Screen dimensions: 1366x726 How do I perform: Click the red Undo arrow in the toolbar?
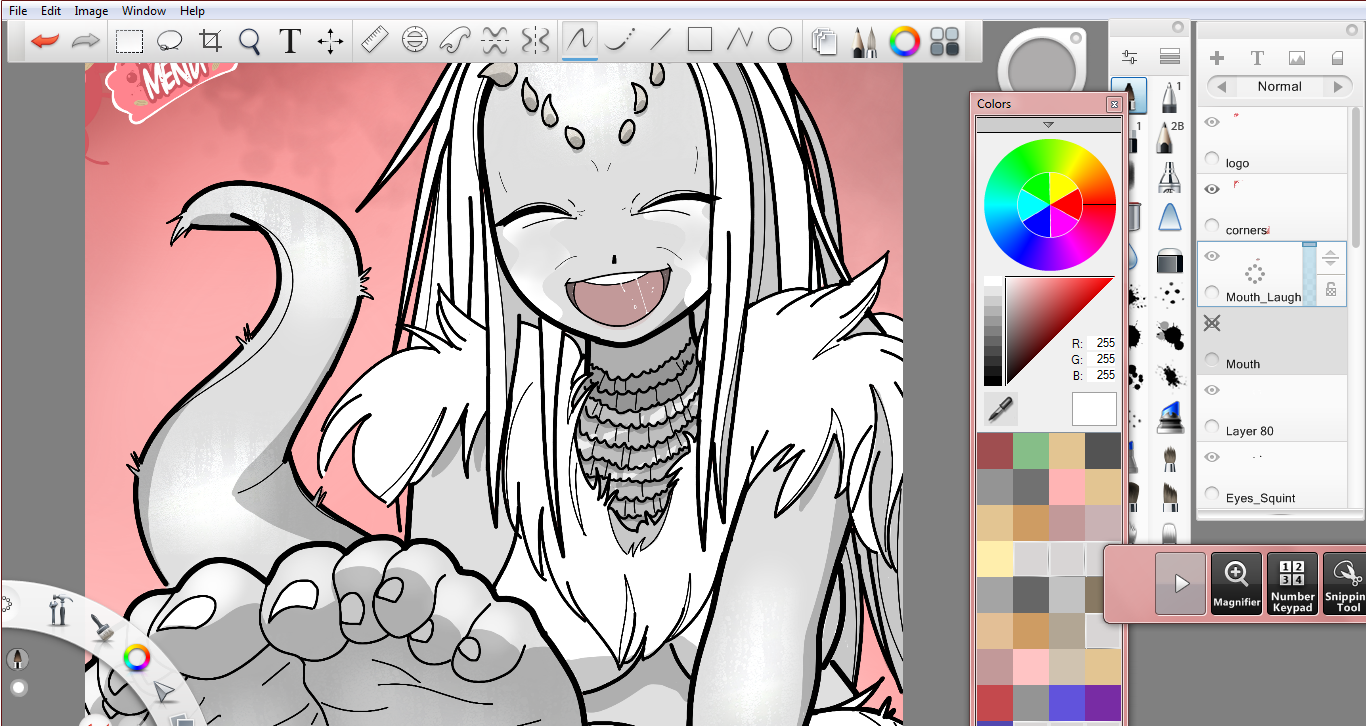pyautogui.click(x=45, y=41)
